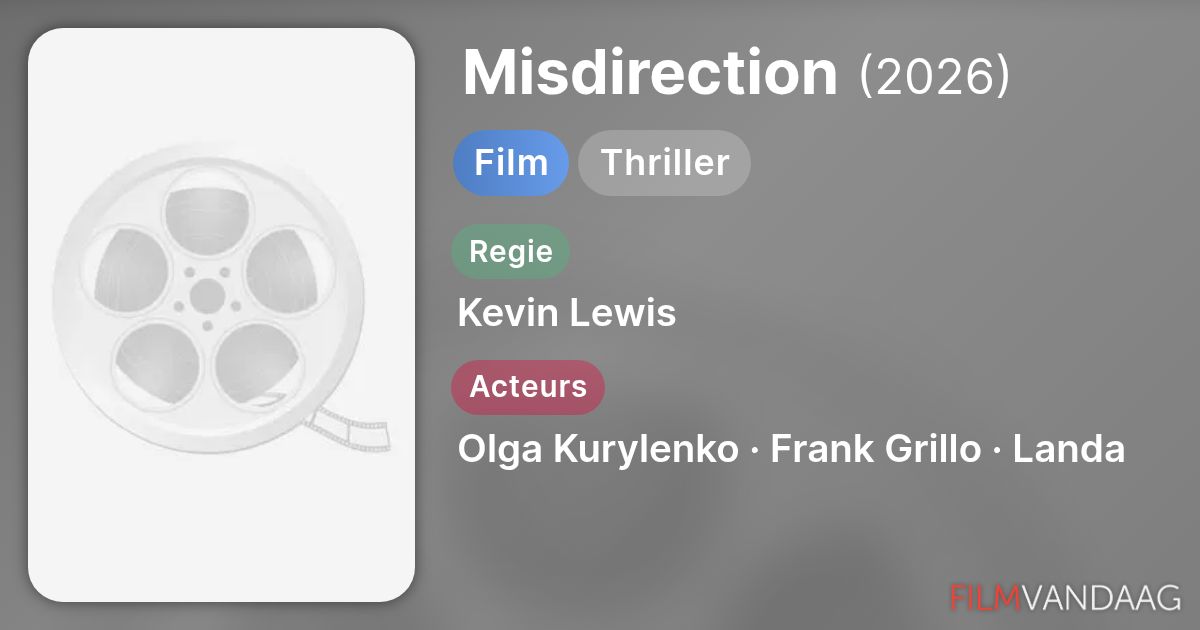Open director Kevin Lewis

pyautogui.click(x=566, y=313)
